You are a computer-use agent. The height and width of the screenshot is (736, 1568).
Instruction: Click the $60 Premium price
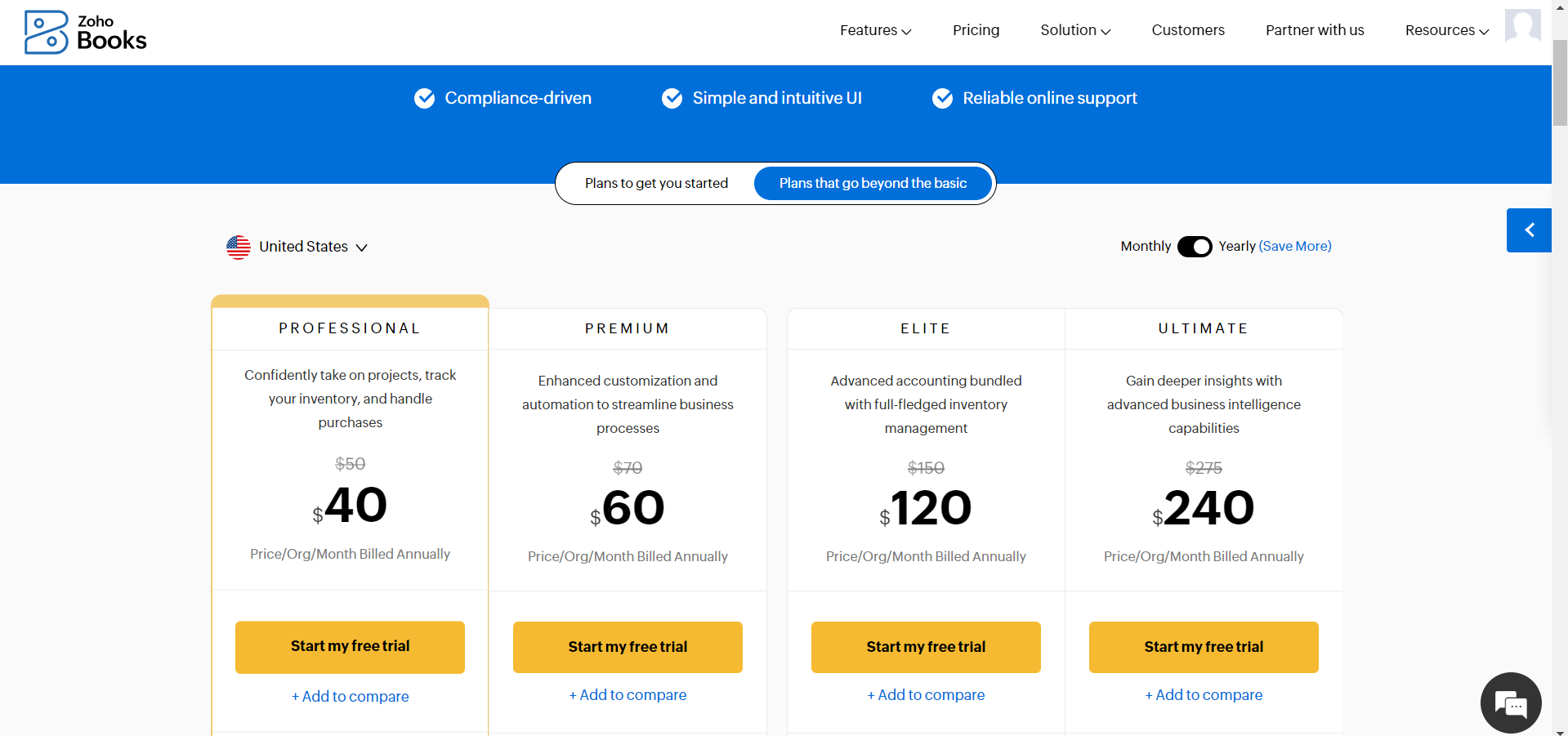tap(628, 508)
